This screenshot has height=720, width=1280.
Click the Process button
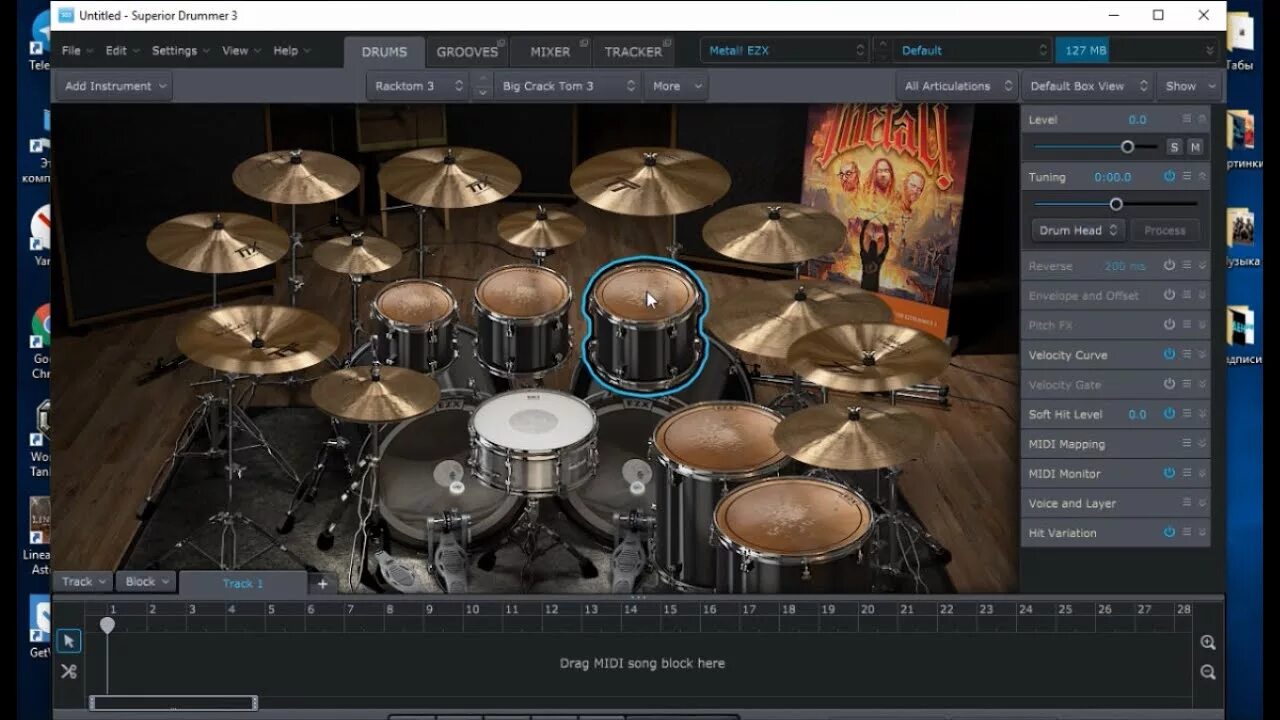pos(1165,230)
